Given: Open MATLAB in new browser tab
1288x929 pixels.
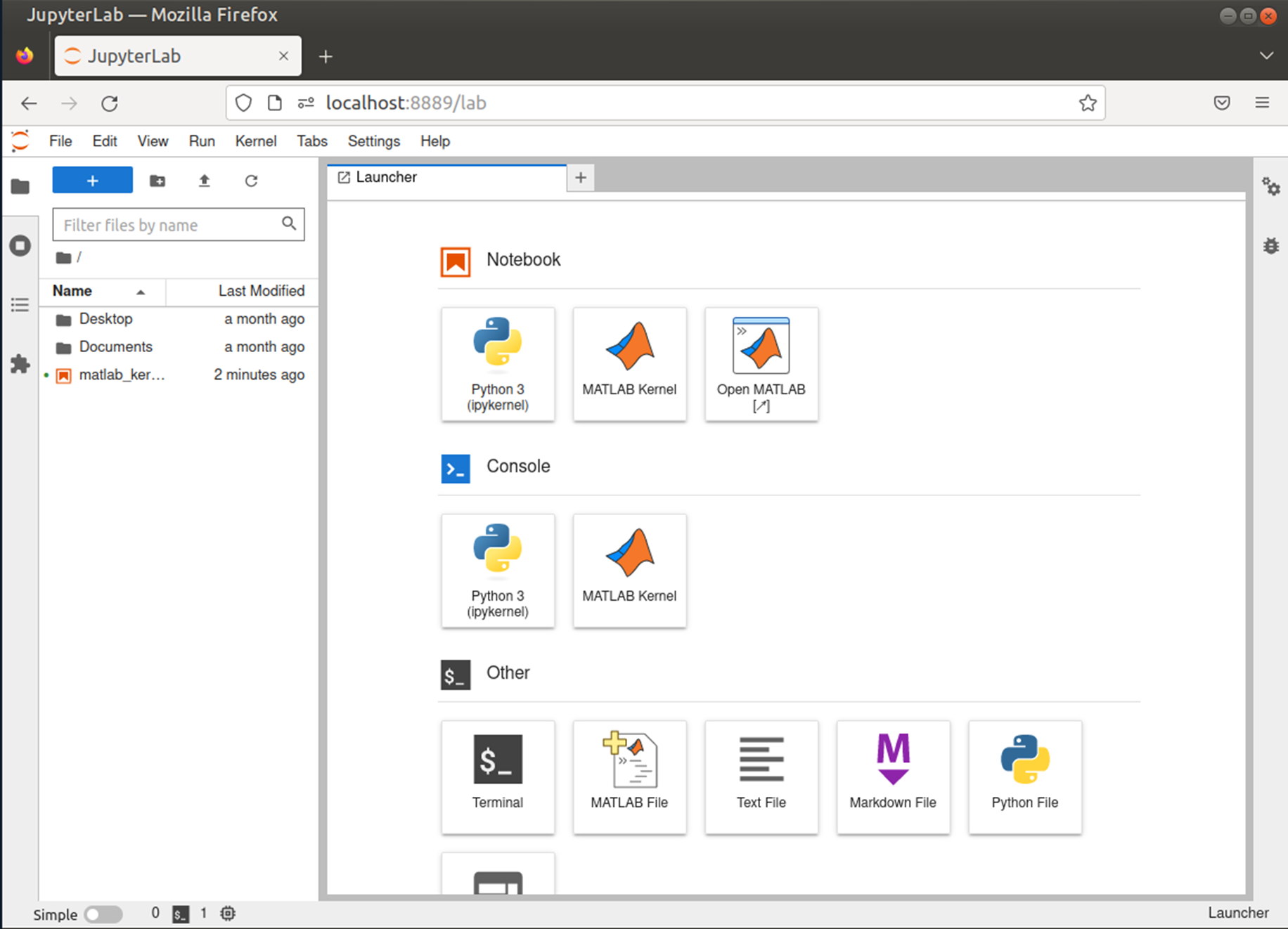Looking at the screenshot, I should [x=761, y=364].
